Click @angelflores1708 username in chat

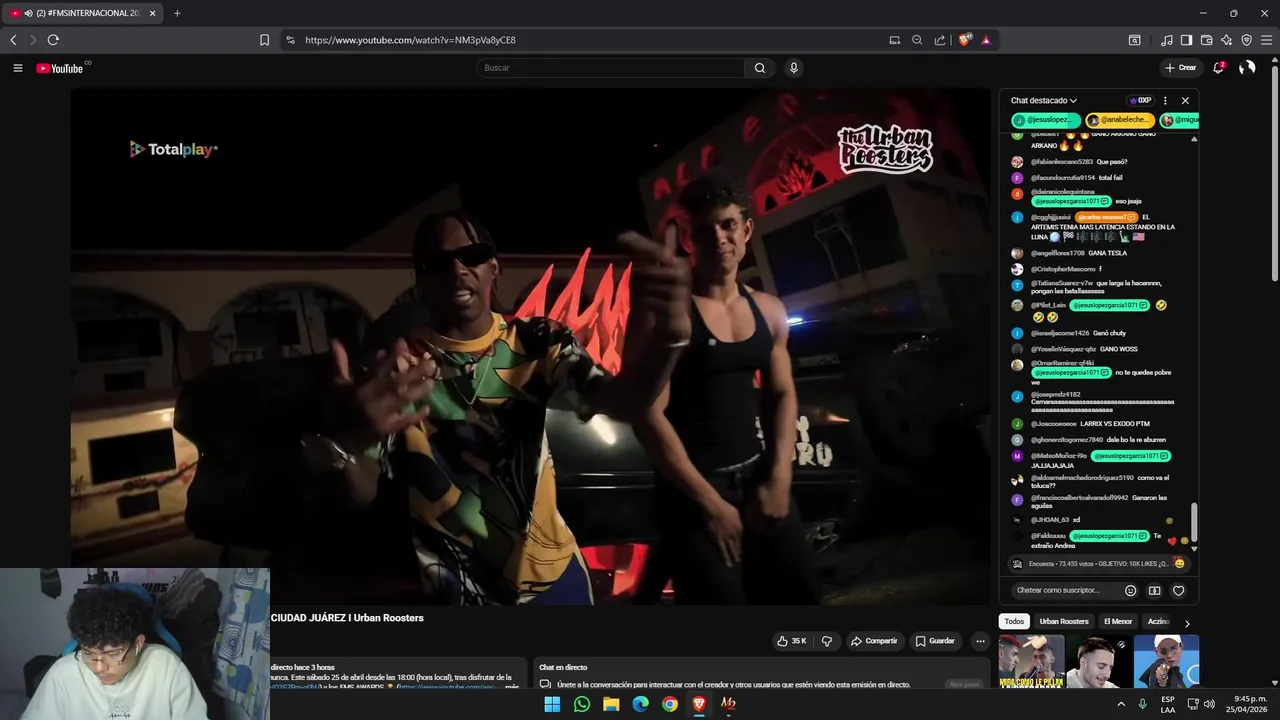[1058, 253]
